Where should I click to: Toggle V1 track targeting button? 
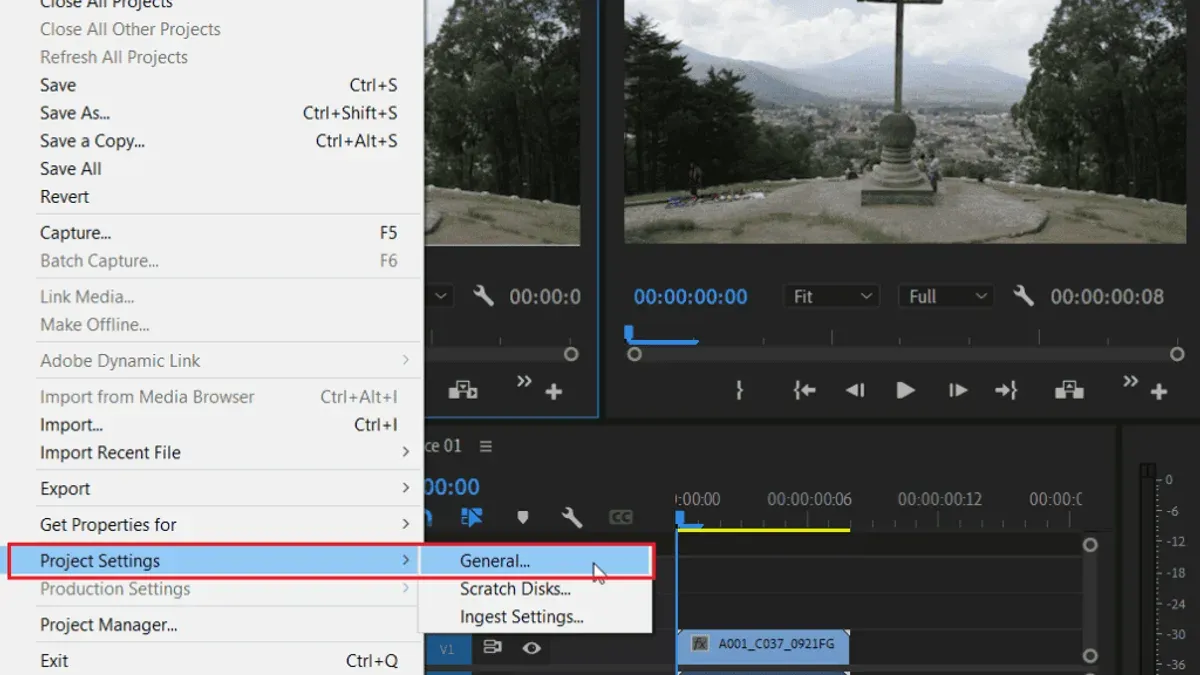click(x=447, y=649)
